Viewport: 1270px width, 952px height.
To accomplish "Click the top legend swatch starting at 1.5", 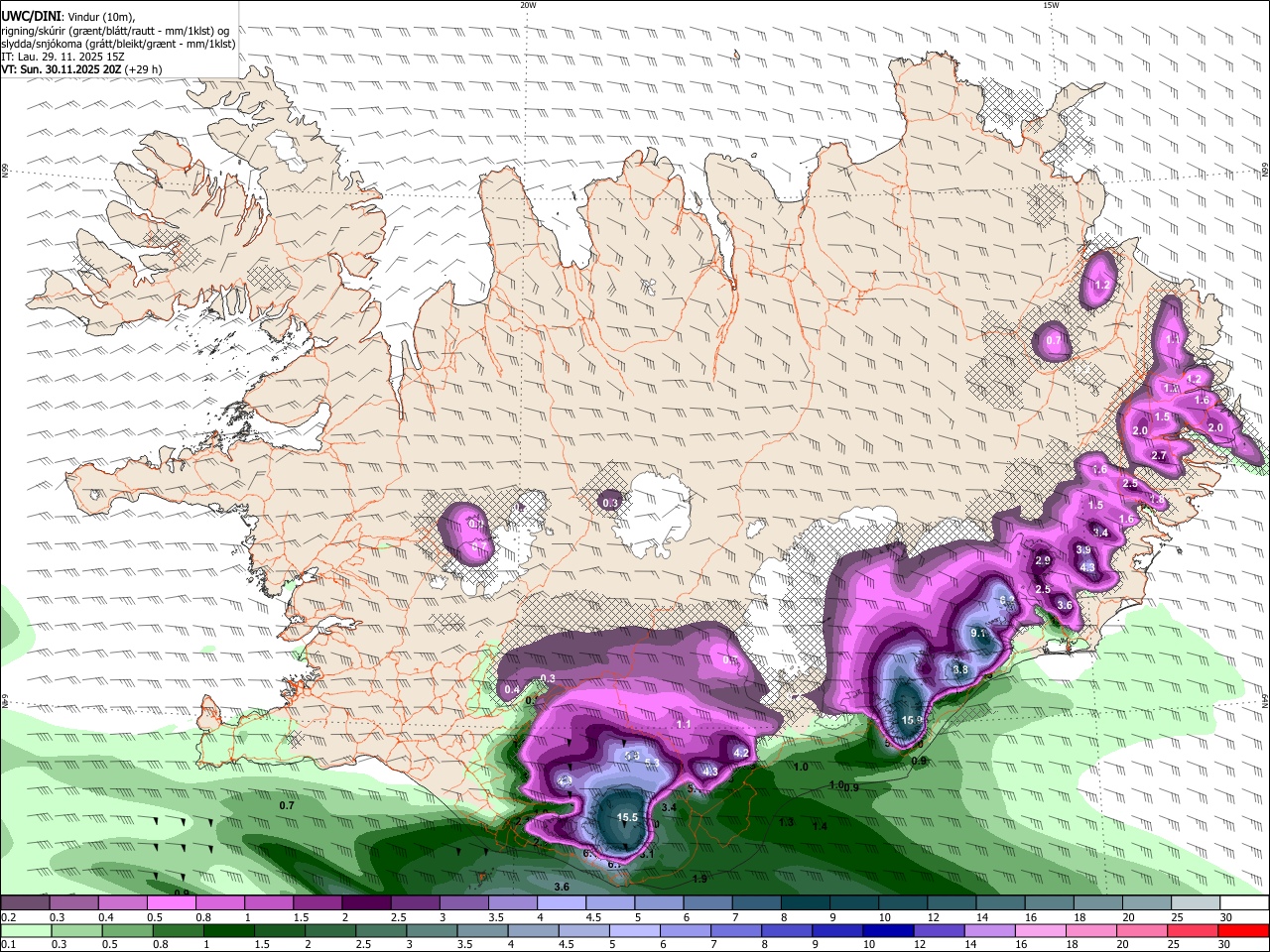I will pos(317,903).
